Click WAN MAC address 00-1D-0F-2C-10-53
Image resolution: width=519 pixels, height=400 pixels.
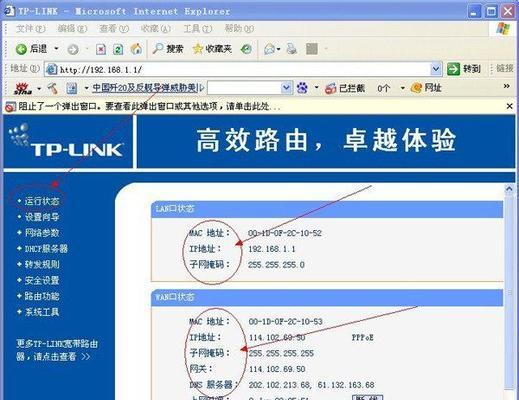point(285,322)
